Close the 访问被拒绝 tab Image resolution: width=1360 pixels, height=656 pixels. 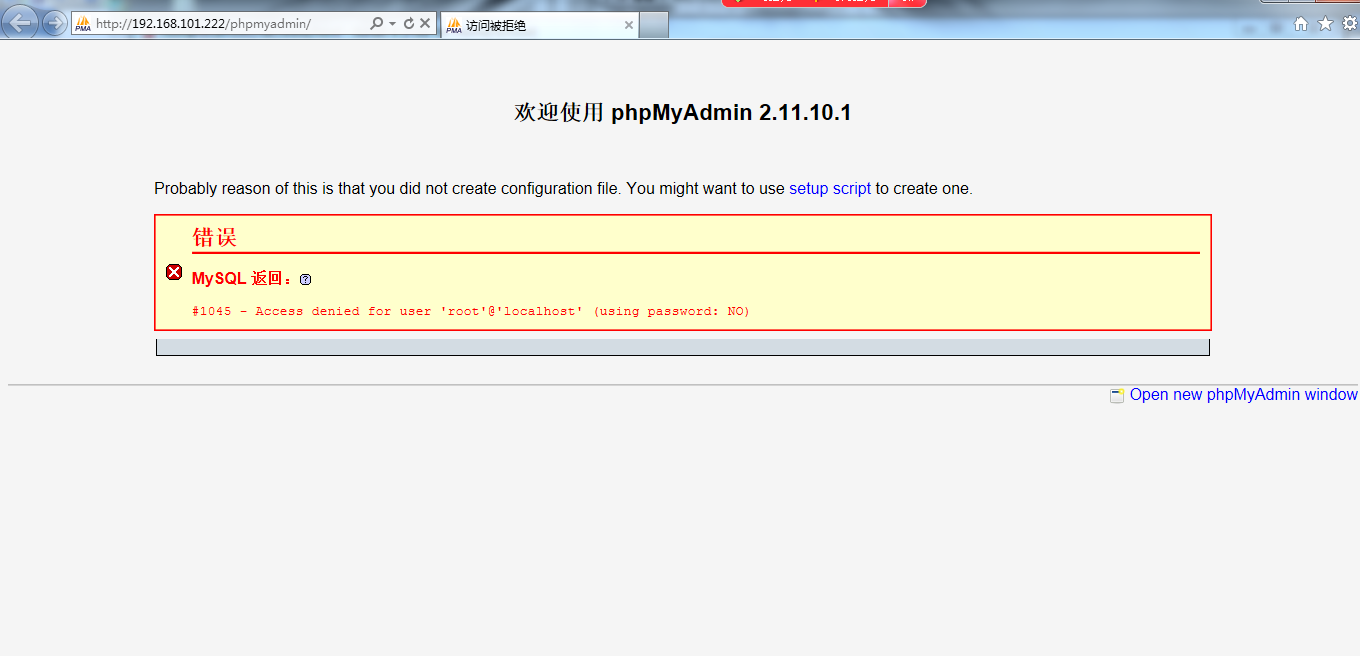click(628, 25)
